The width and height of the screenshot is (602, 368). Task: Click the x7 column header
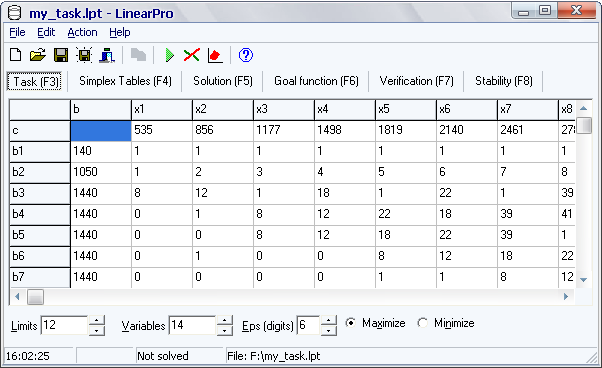coord(528,110)
